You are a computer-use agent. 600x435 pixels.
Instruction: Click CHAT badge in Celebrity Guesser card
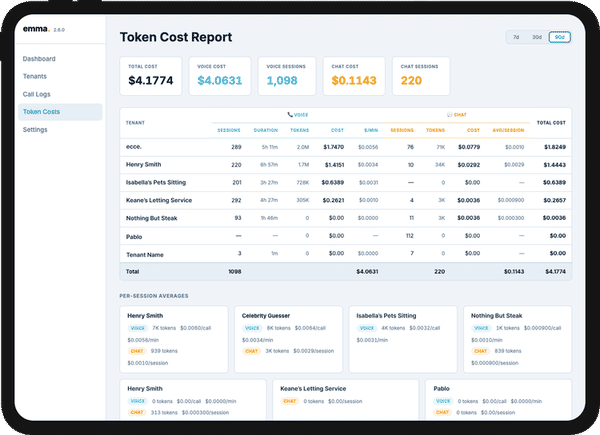(x=251, y=351)
